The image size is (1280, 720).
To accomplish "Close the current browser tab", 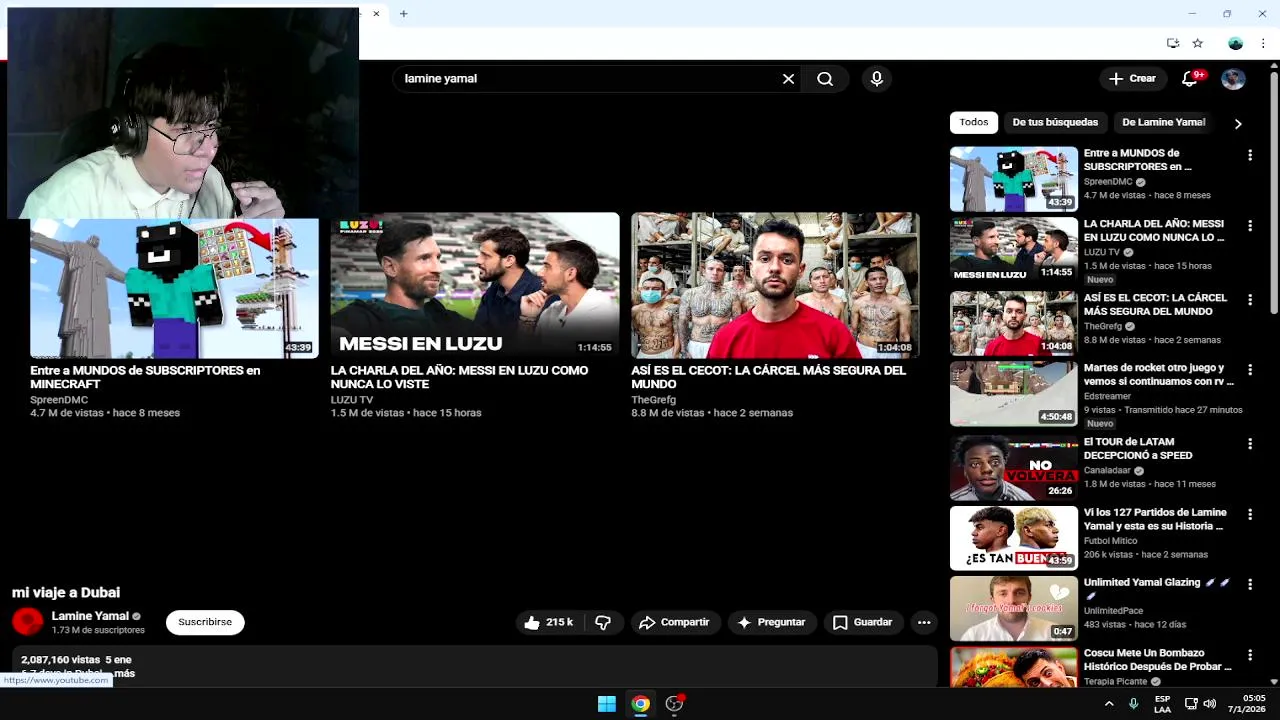I will point(376,14).
